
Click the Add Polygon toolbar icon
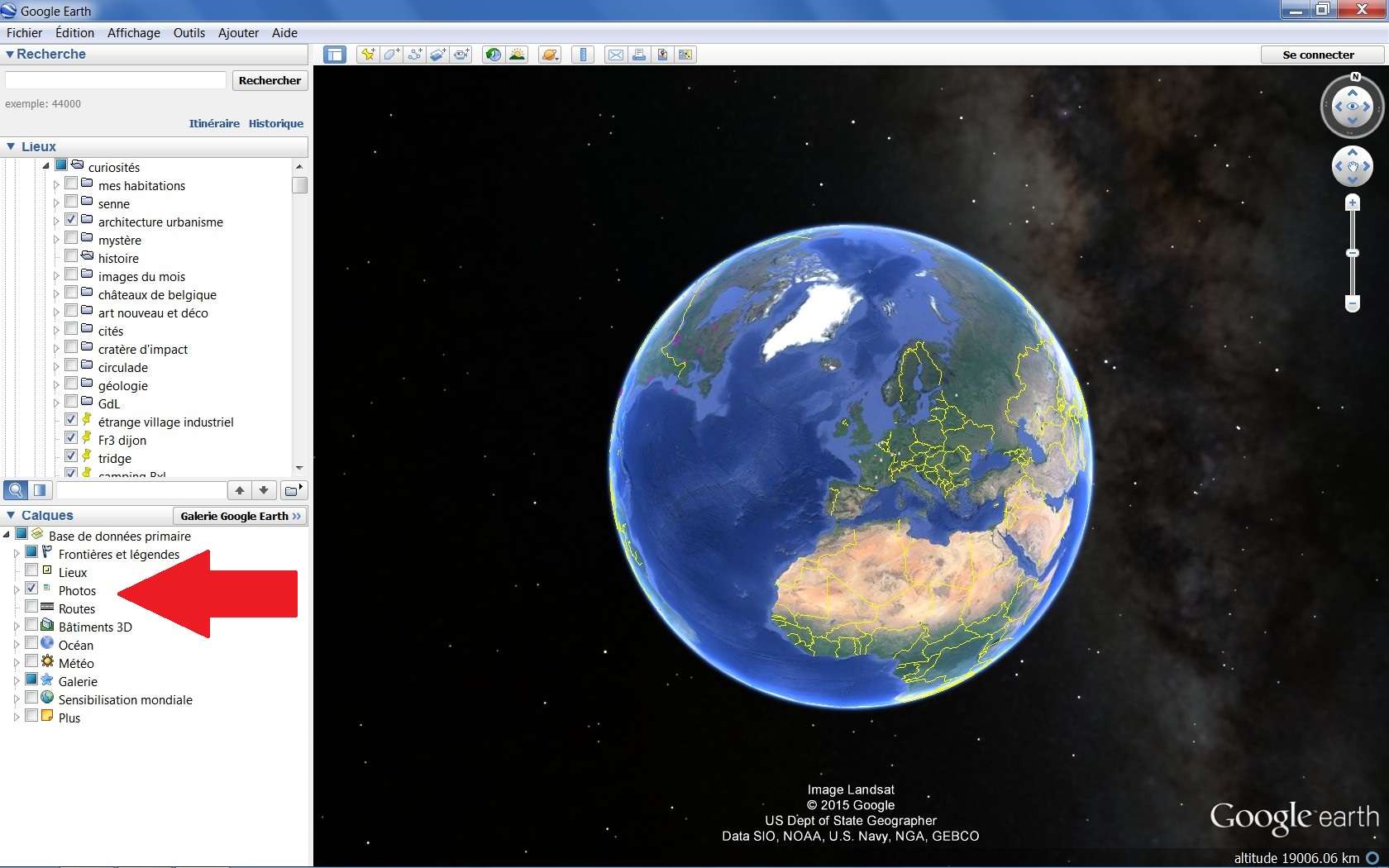(x=391, y=55)
